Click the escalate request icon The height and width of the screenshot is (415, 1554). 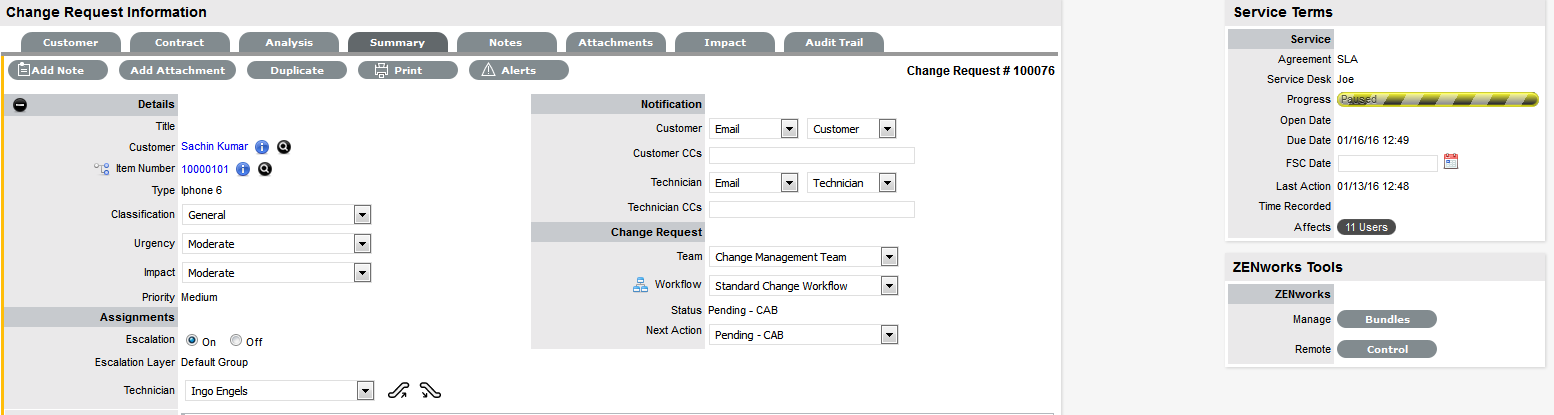point(399,391)
